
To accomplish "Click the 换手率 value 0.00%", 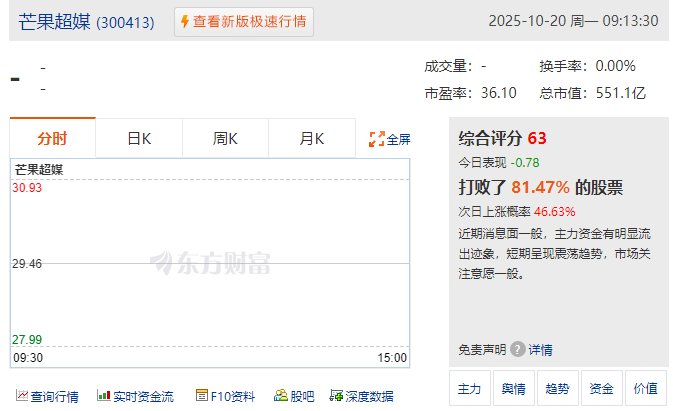I will pyautogui.click(x=615, y=66).
